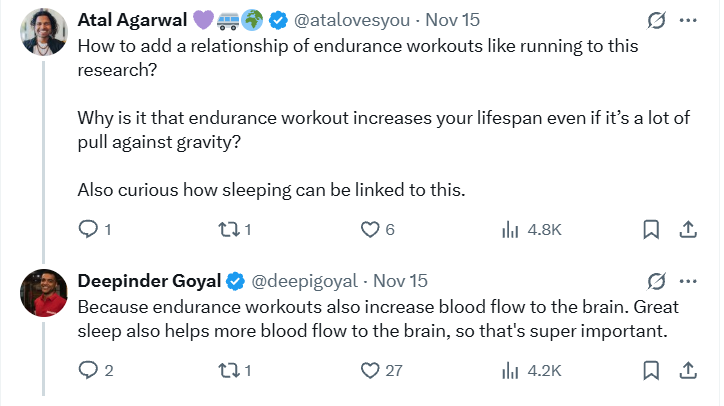
Task: Bookmark Atal Agarwal's tweet
Action: 651,230
